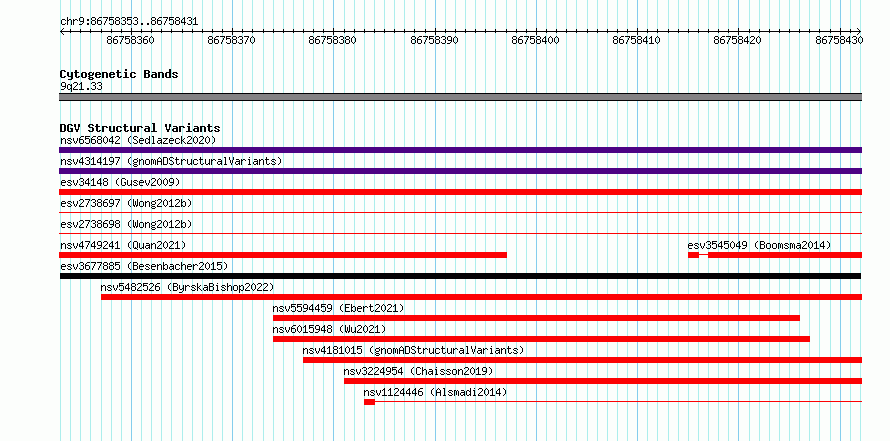Click the esv34148 (Gusev2009) label
890x441 pixels.
120,182
